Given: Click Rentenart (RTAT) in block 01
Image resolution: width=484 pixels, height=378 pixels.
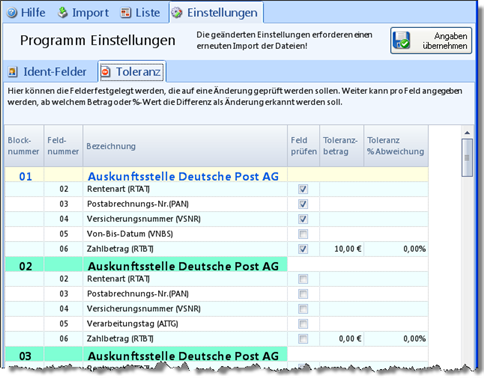Looking at the screenshot, I should (x=118, y=189).
